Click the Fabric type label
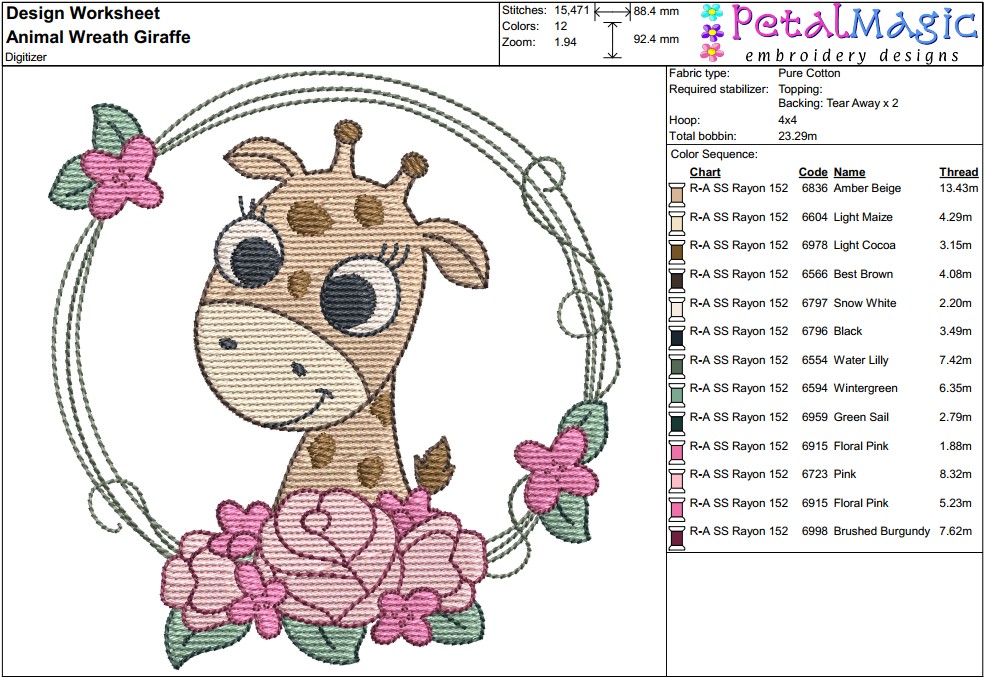 pyautogui.click(x=699, y=73)
